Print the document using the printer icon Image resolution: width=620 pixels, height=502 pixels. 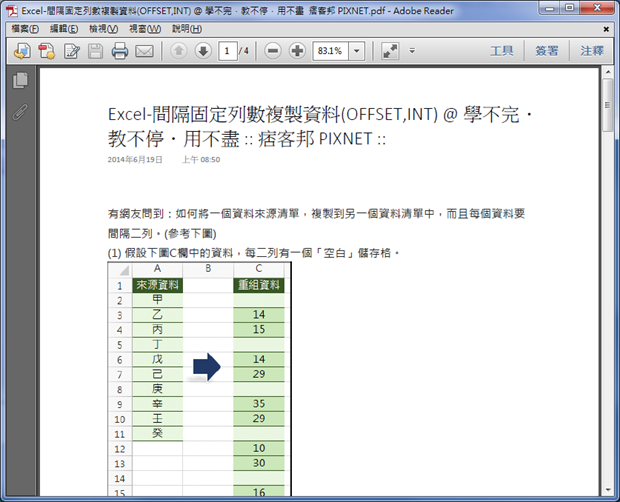[120, 51]
